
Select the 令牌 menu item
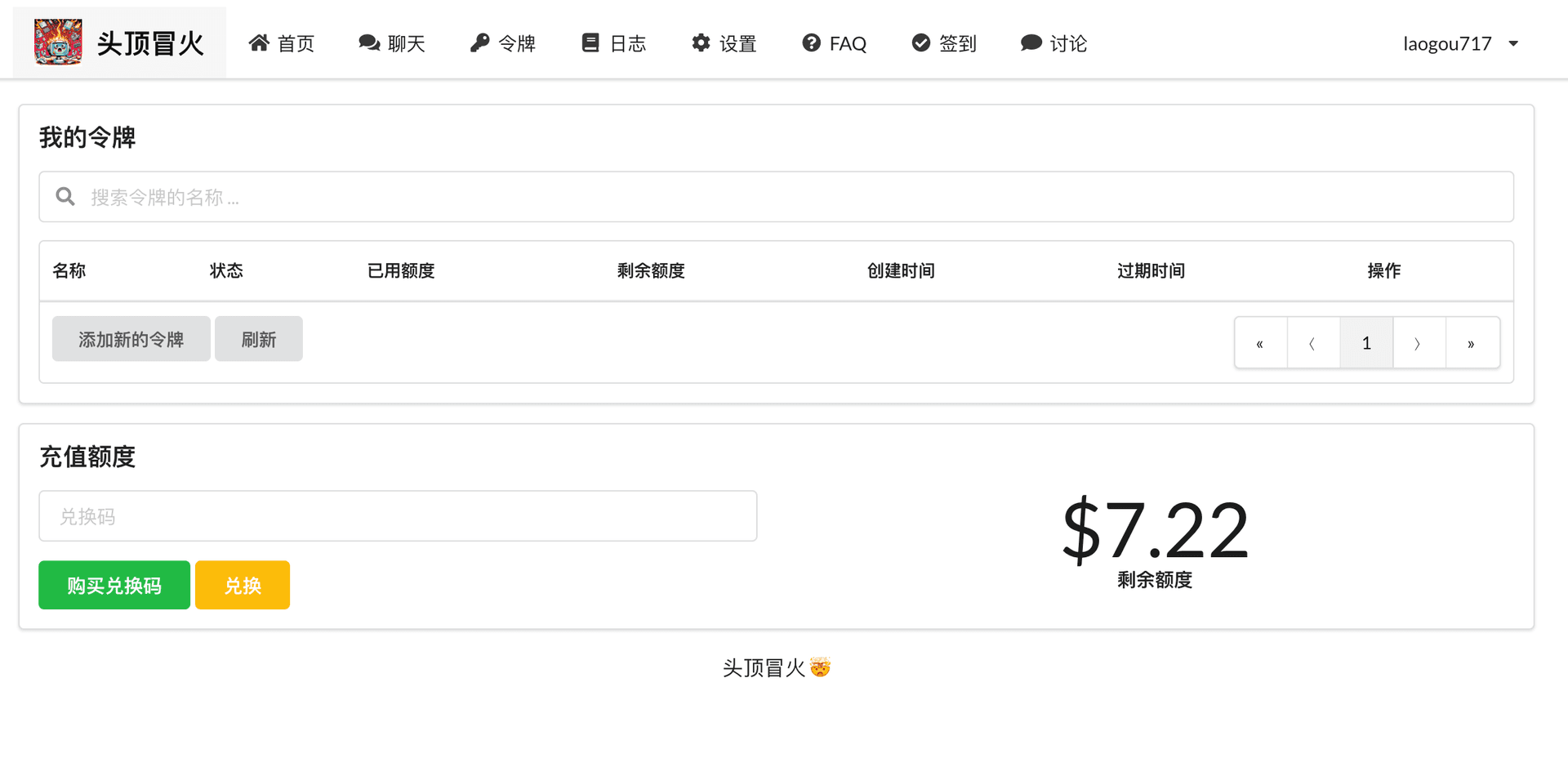[x=502, y=43]
